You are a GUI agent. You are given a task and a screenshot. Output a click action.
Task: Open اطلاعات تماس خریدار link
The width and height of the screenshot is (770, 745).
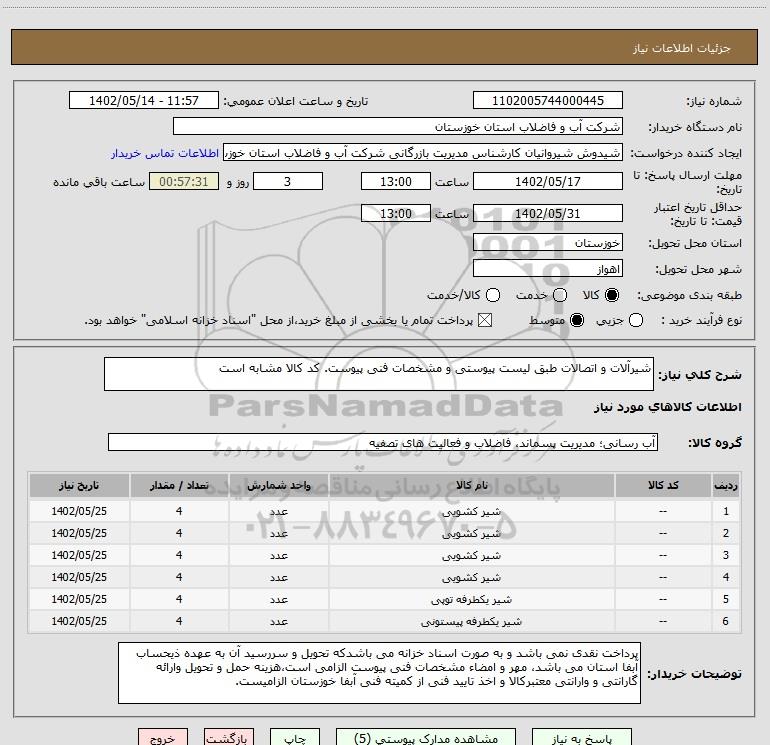[x=165, y=153]
